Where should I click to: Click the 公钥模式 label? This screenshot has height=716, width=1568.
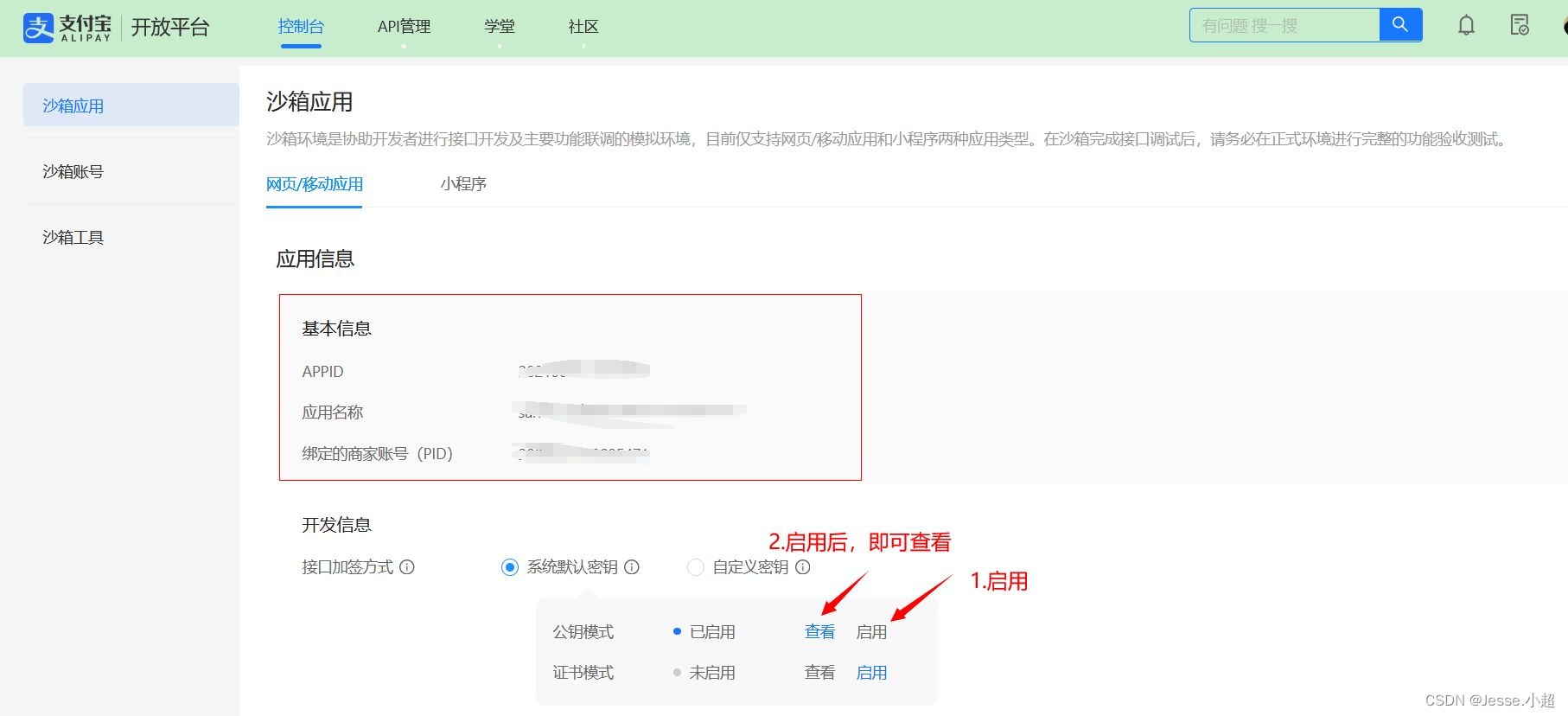[583, 632]
